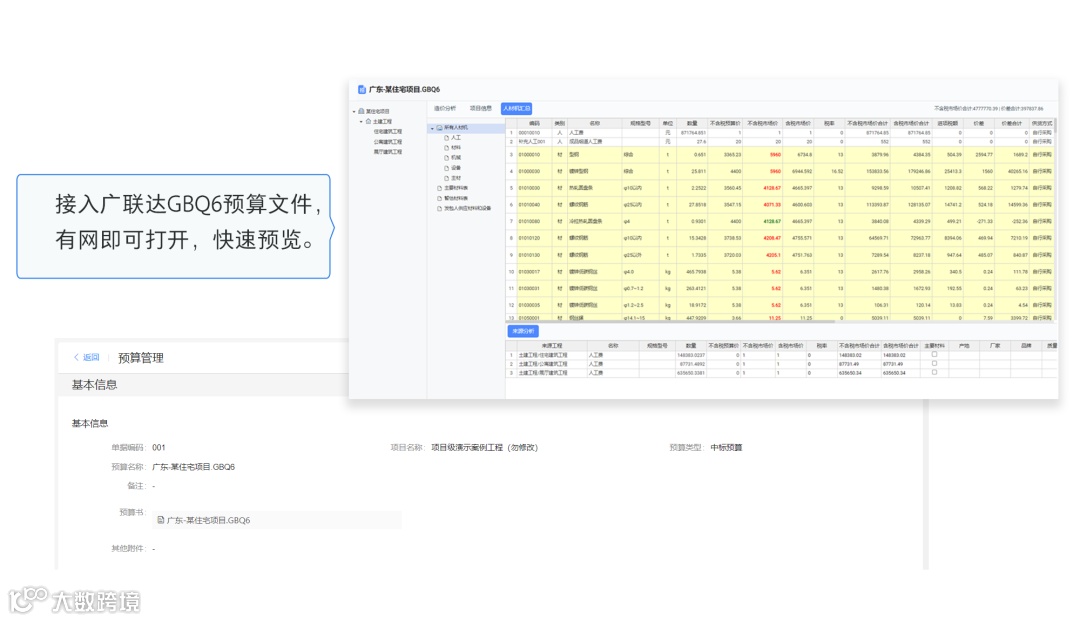Screen dimensions: 1080x621
Task: Select the row with code 01000010
Action: (x=779, y=155)
